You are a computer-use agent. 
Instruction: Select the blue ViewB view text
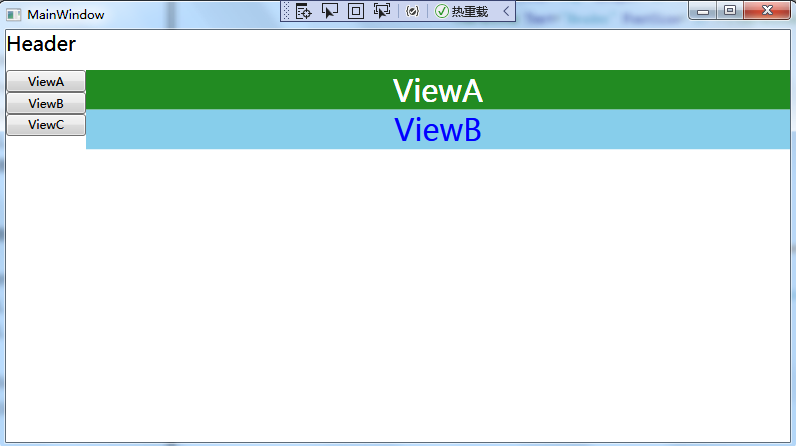[x=438, y=130]
